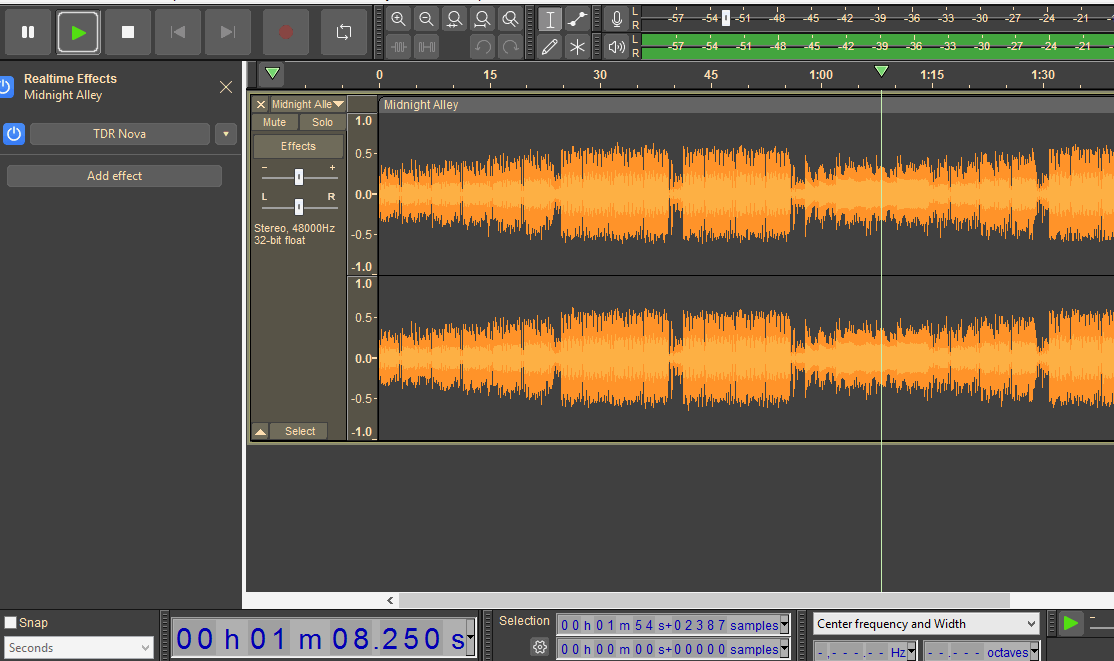Click the green playhead marker on timeline
Screen dimensions: 1114x661
pos(881,71)
